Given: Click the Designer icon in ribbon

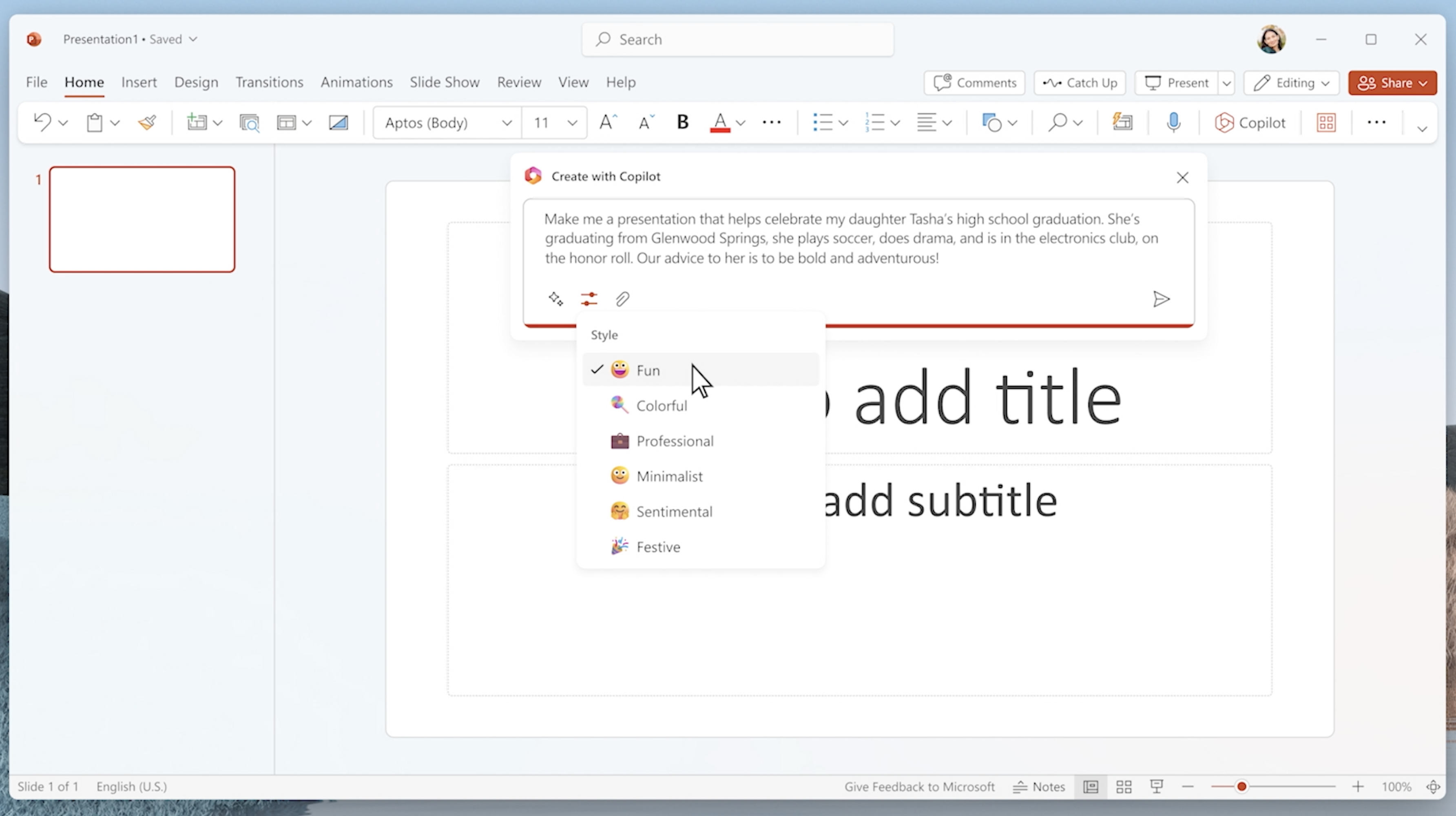Looking at the screenshot, I should pos(1122,122).
